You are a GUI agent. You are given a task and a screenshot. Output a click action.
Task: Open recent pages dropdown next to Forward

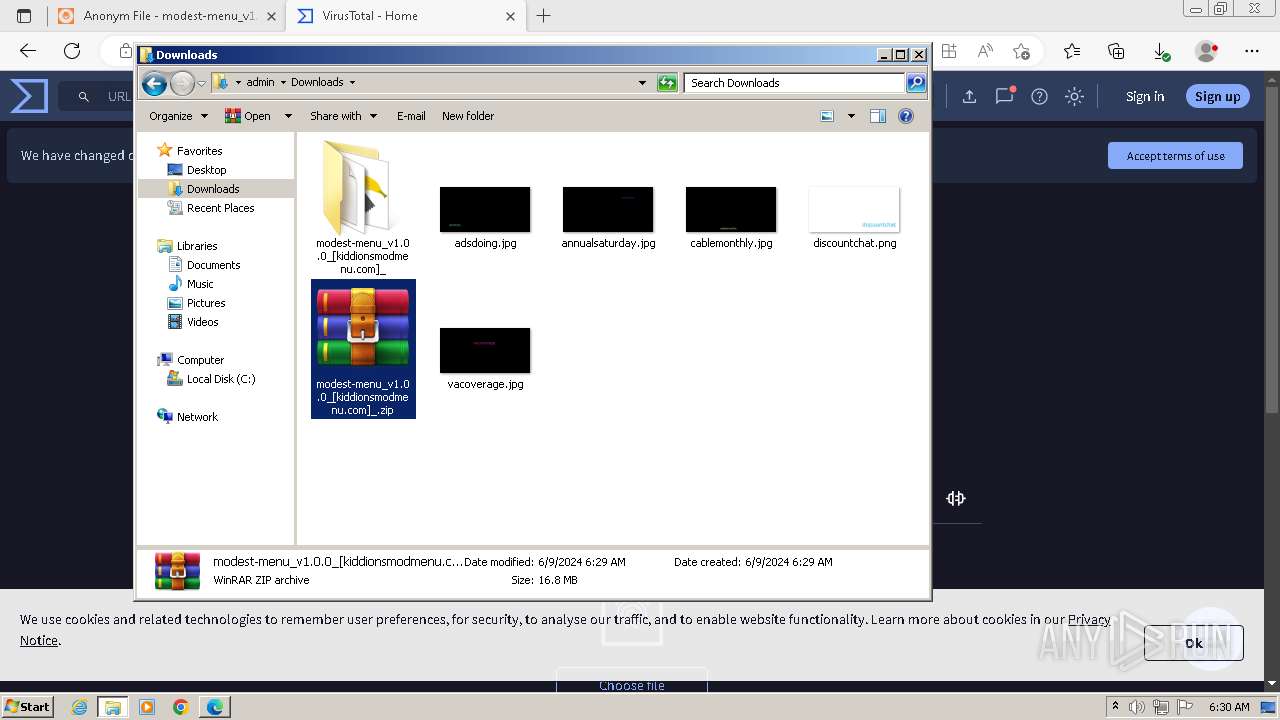click(x=202, y=83)
